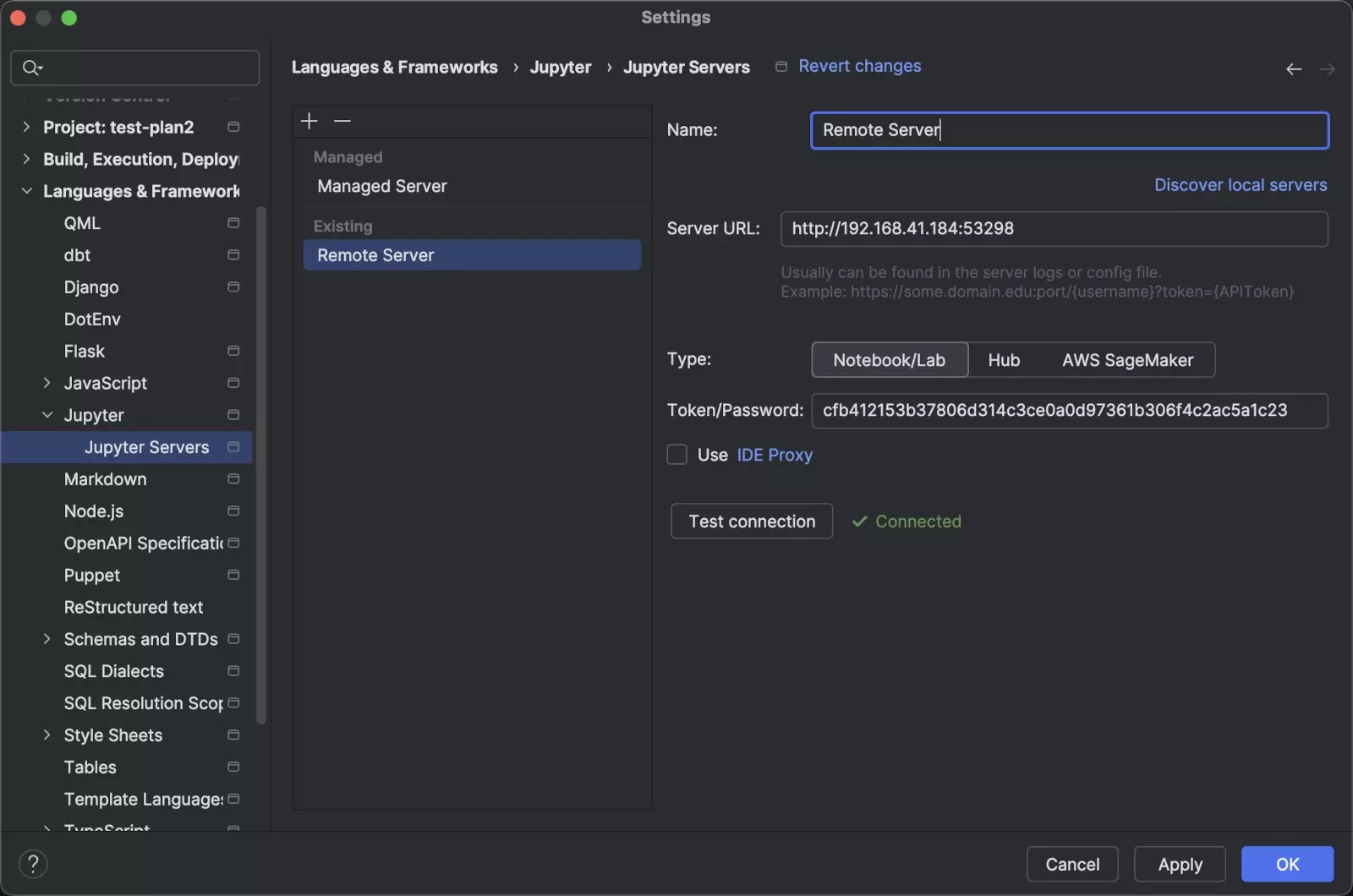
Task: Navigate back using the arrow icon
Action: (1294, 68)
